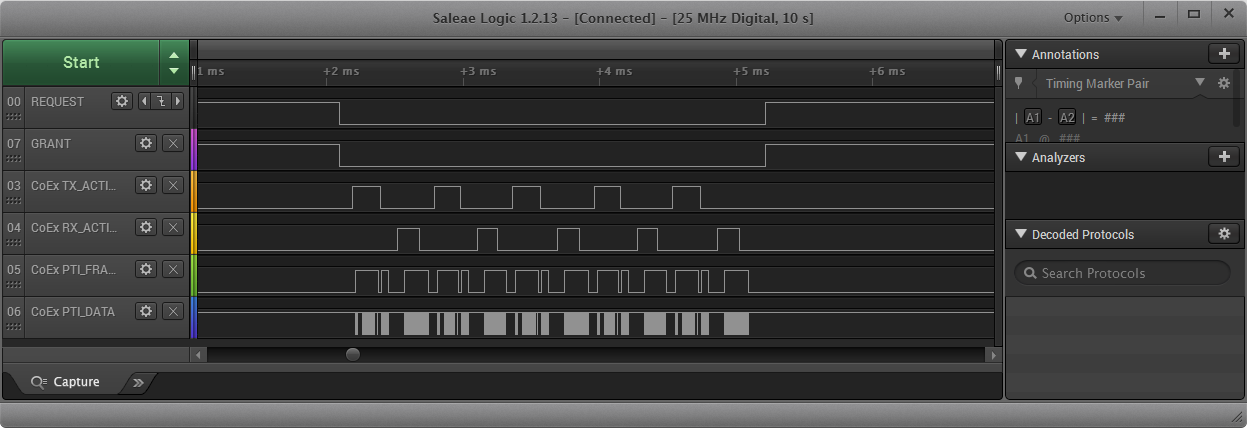The height and width of the screenshot is (428, 1247).
Task: Jump to next edge on REQUEST channel
Action: [178, 101]
